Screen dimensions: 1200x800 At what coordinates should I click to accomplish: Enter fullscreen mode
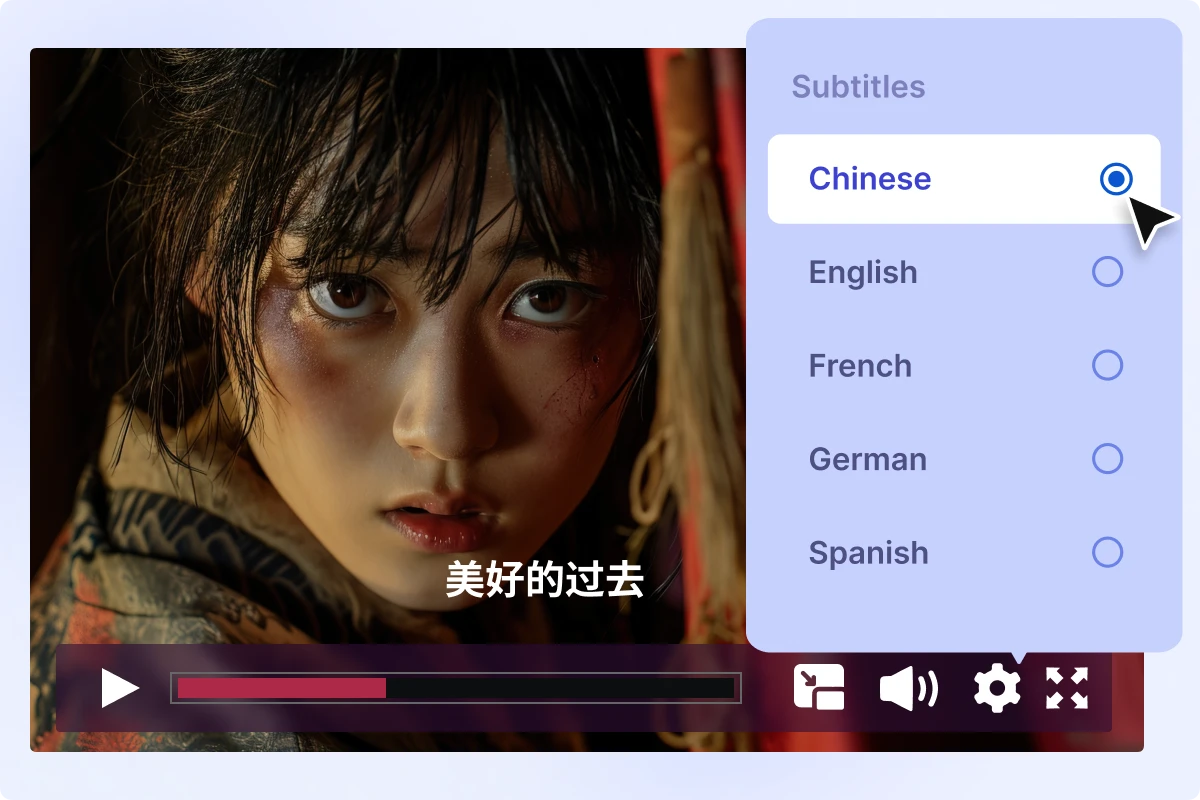1066,688
